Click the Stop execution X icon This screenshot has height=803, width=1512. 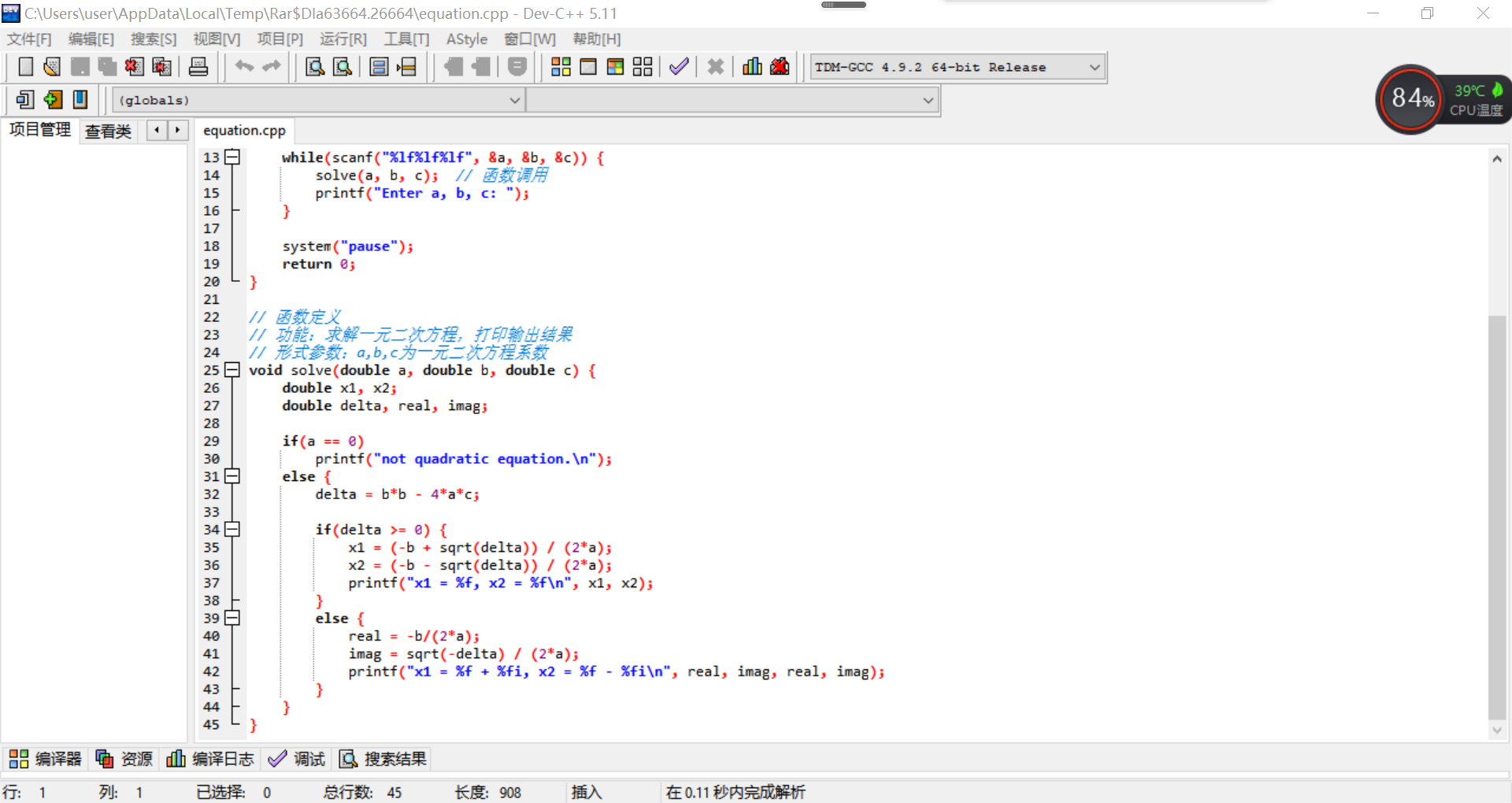[715, 67]
